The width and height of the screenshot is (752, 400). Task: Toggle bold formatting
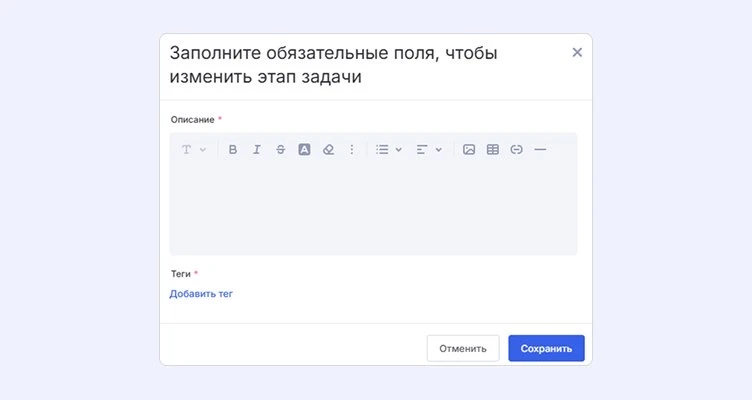tap(233, 150)
